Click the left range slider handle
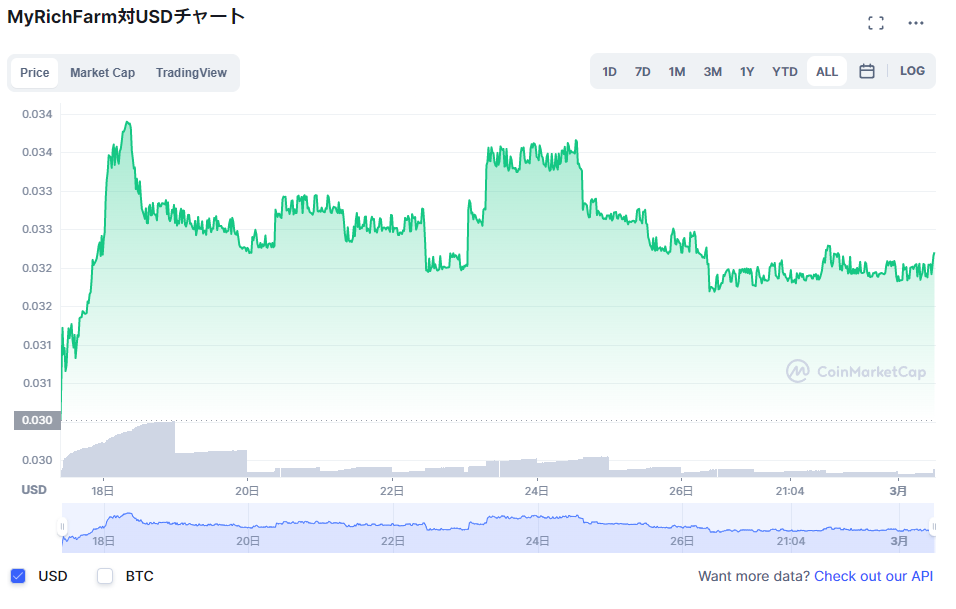 [x=62, y=527]
